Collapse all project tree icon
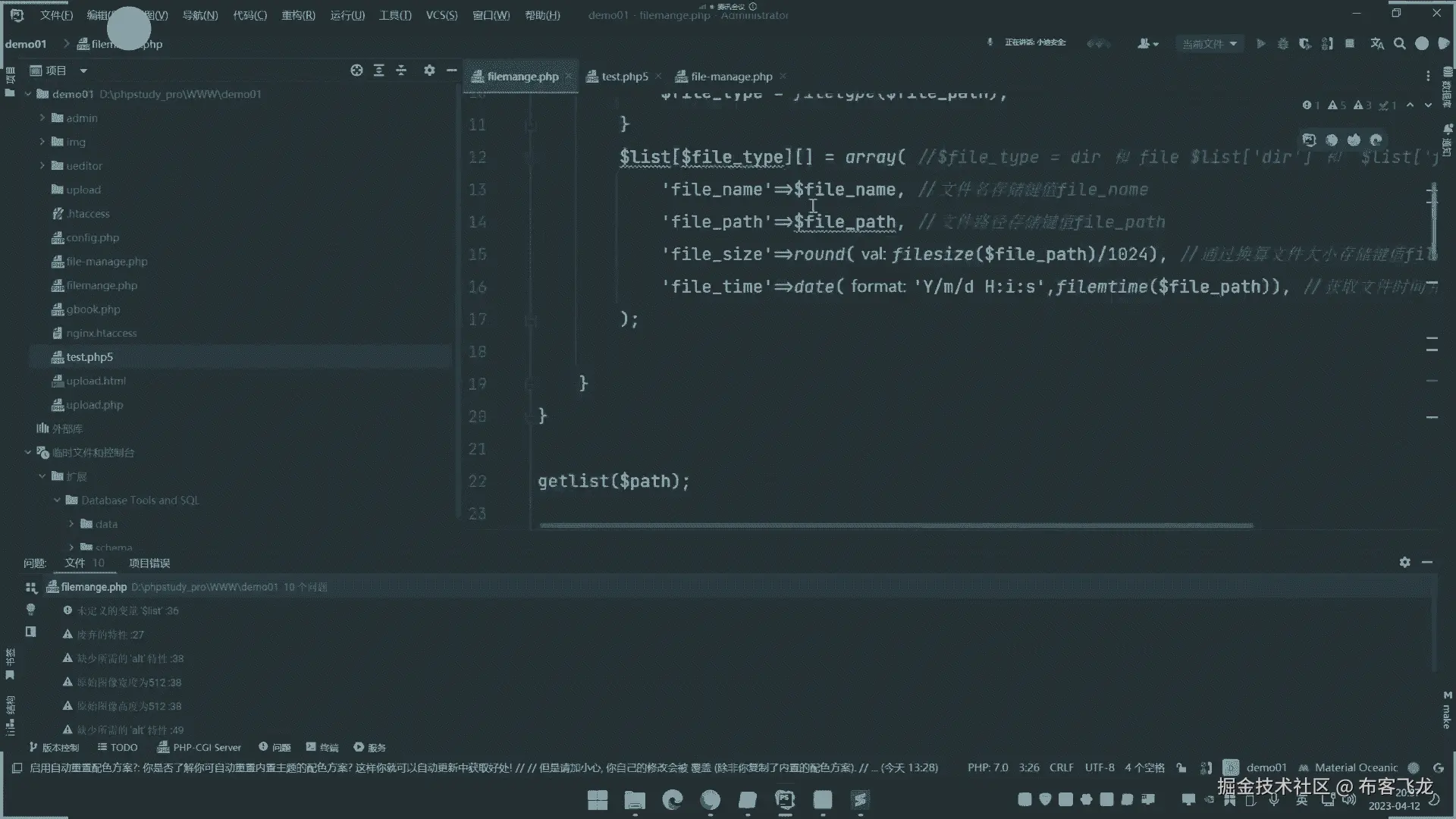This screenshot has width=1456, height=819. coord(401,71)
